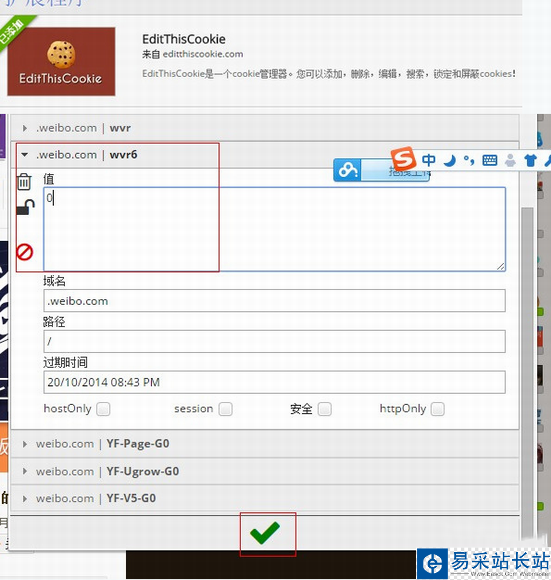Image resolution: width=551 pixels, height=580 pixels.
Task: Click the 过期时间 label text
Action: click(x=65, y=362)
